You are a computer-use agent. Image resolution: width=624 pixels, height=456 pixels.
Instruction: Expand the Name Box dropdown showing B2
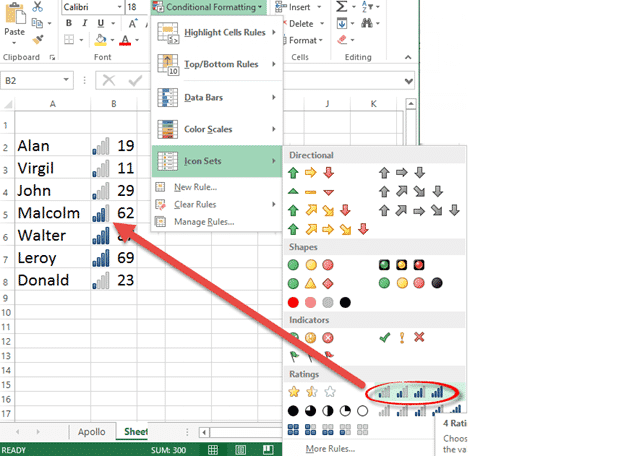[64, 80]
